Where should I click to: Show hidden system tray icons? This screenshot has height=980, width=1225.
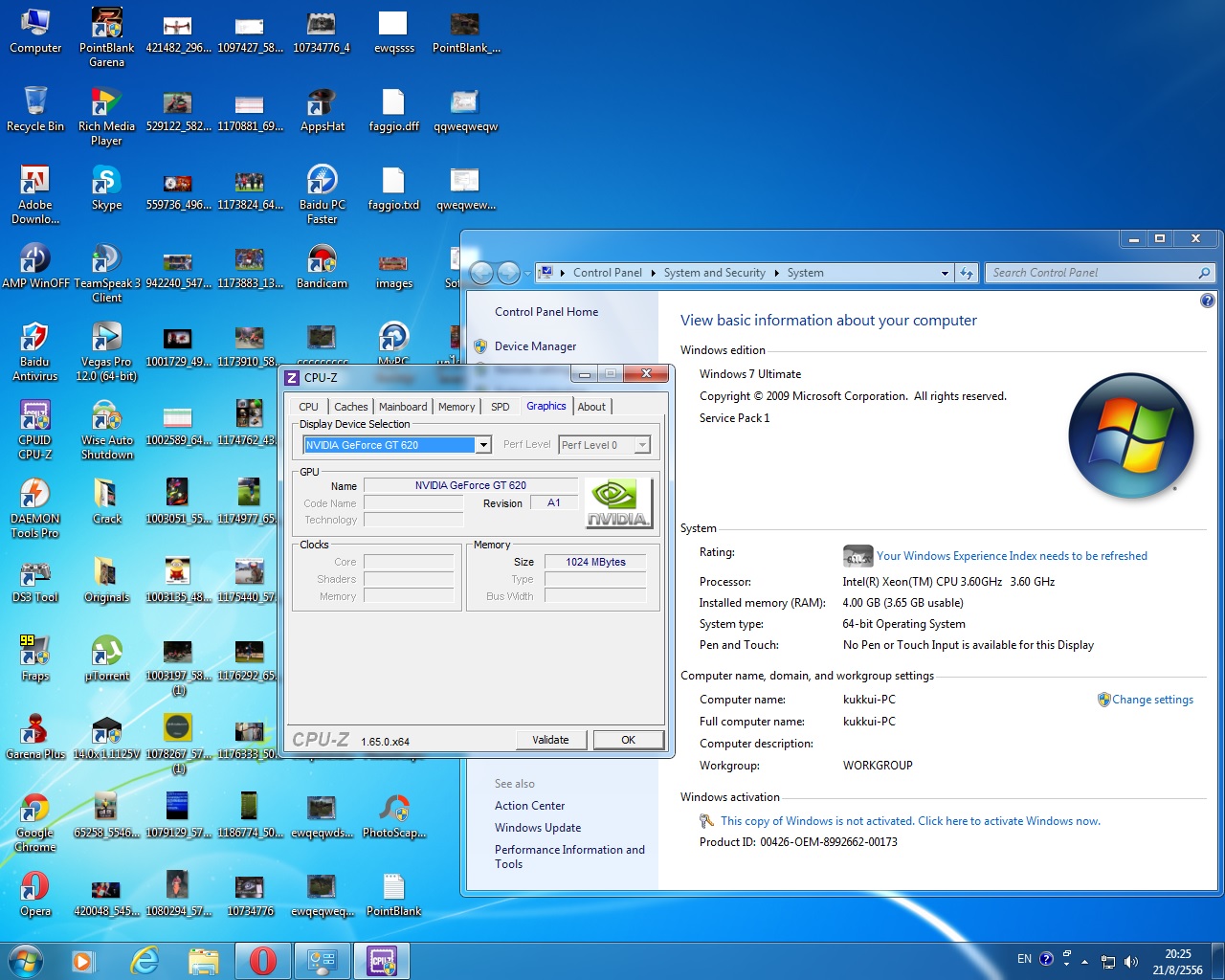[1084, 961]
